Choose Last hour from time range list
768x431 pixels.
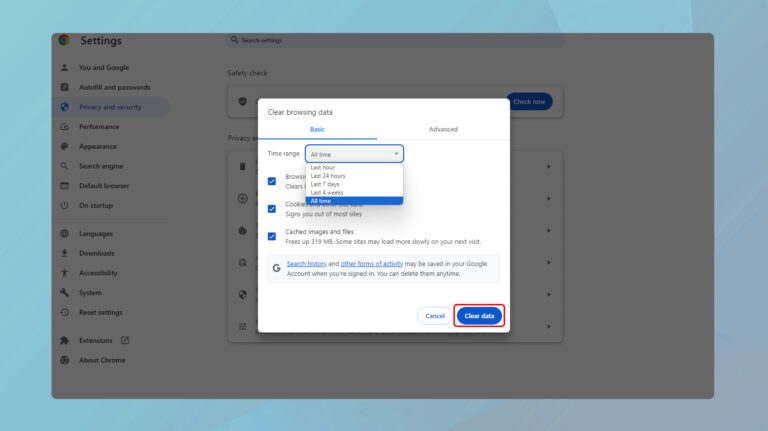tap(322, 168)
